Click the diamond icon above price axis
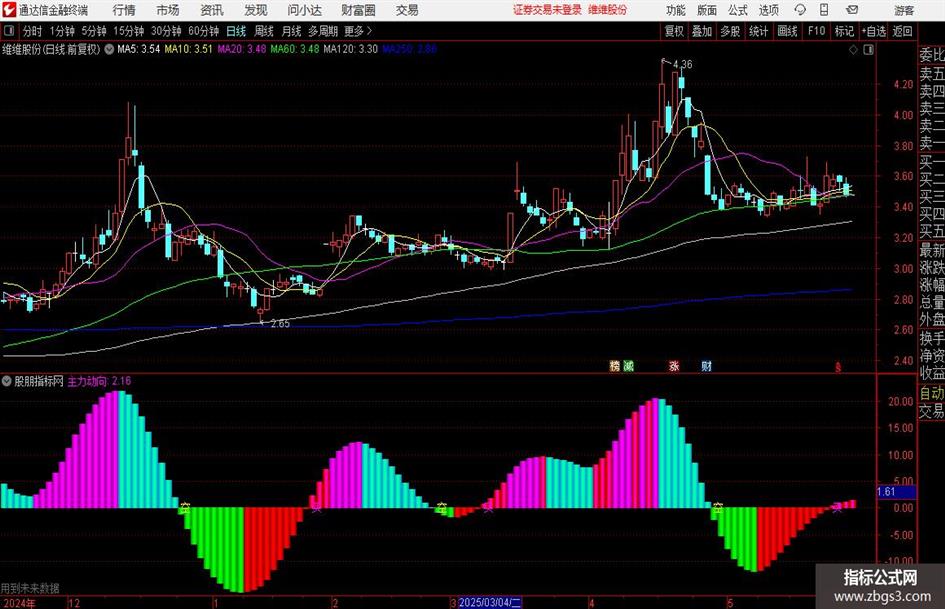The height and width of the screenshot is (609, 945). tap(853, 49)
